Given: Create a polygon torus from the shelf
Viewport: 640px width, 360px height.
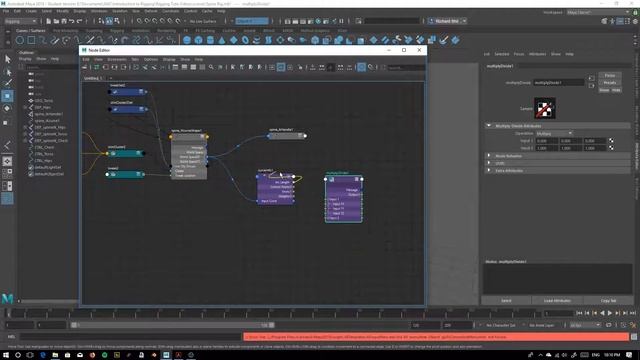Looking at the screenshot, I should (x=245, y=40).
